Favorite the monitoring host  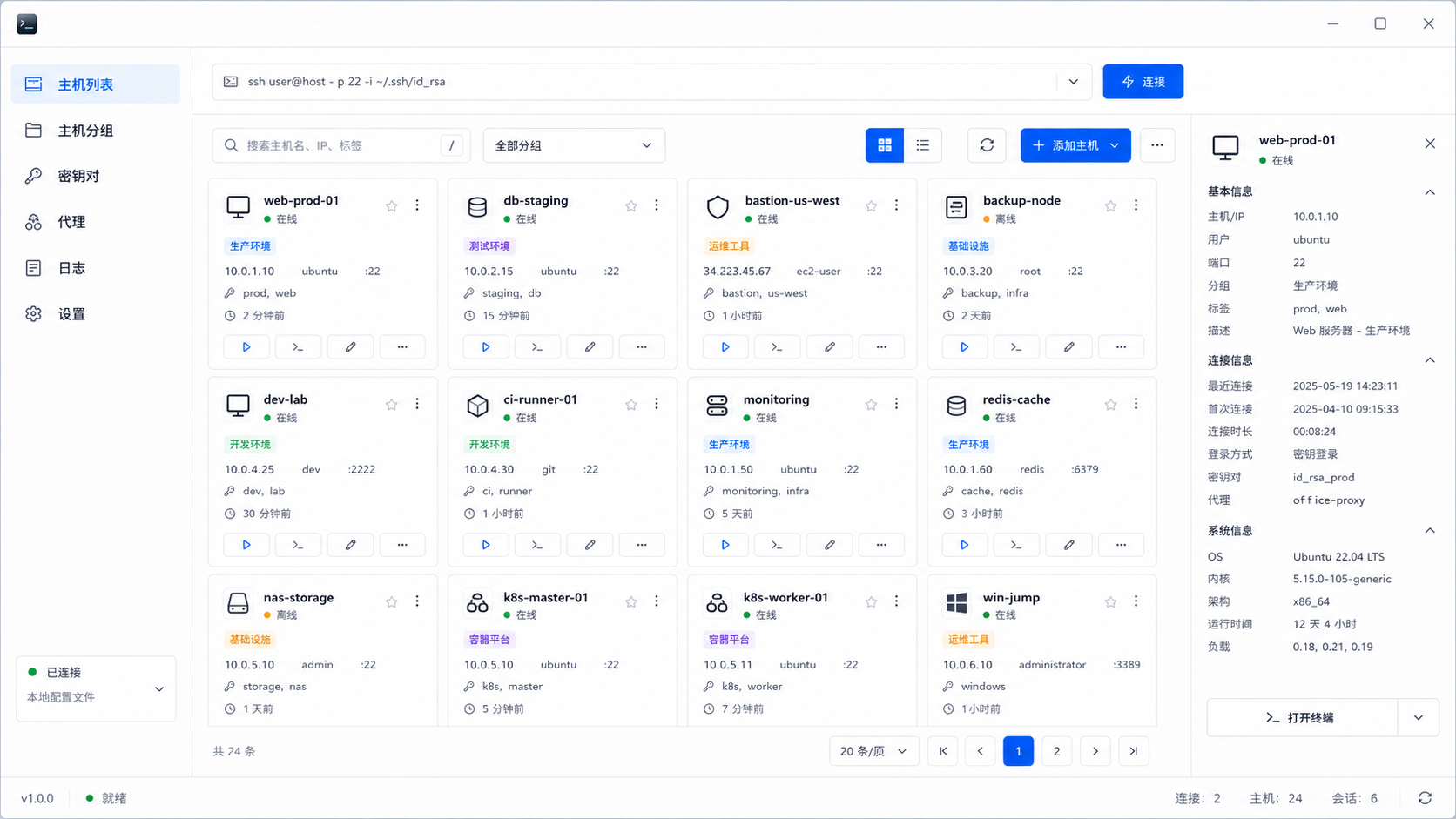pyautogui.click(x=871, y=405)
